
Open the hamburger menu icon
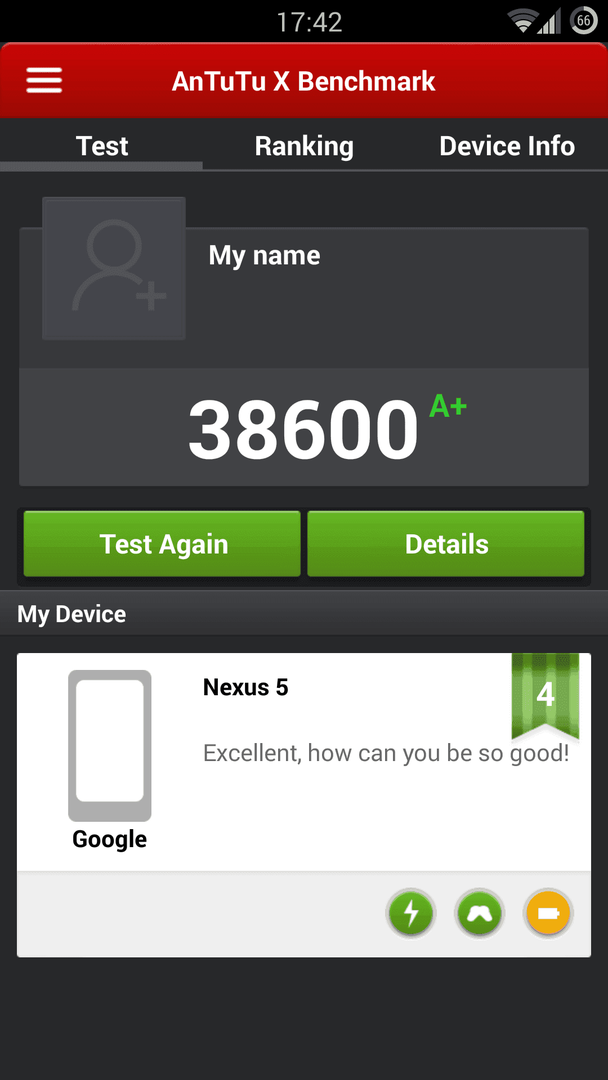click(x=44, y=81)
